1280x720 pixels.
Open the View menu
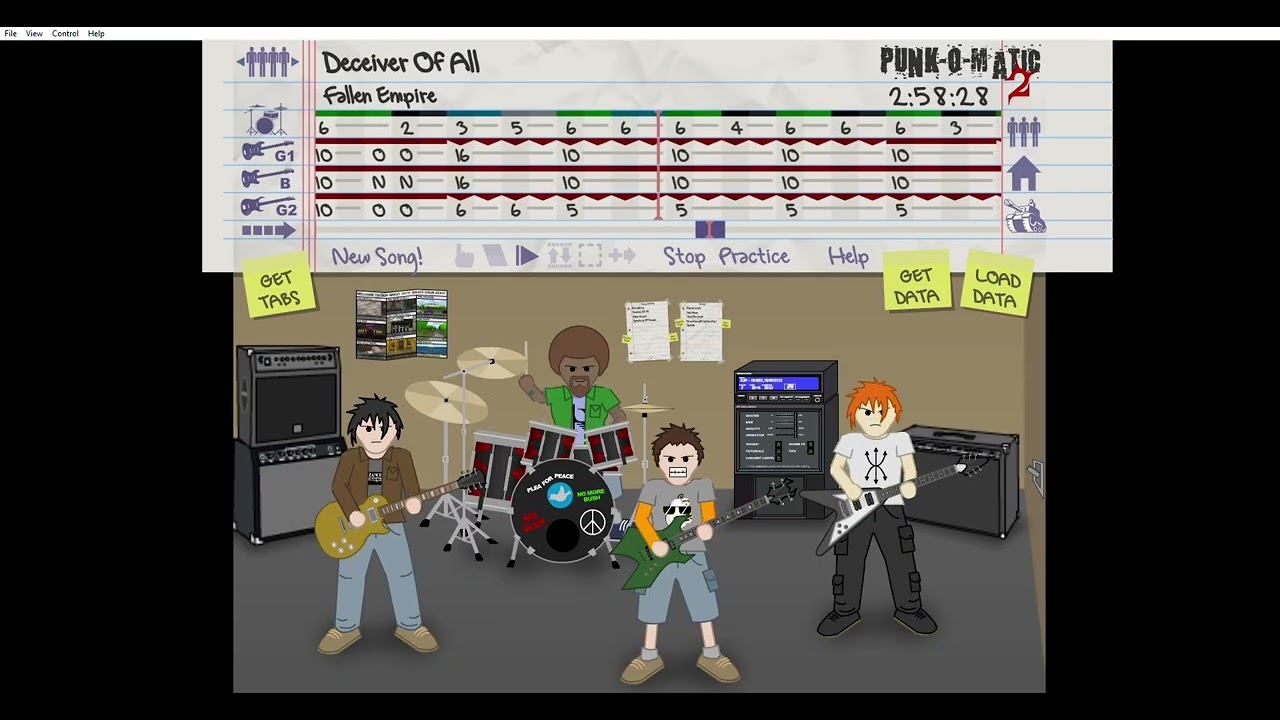coord(34,34)
